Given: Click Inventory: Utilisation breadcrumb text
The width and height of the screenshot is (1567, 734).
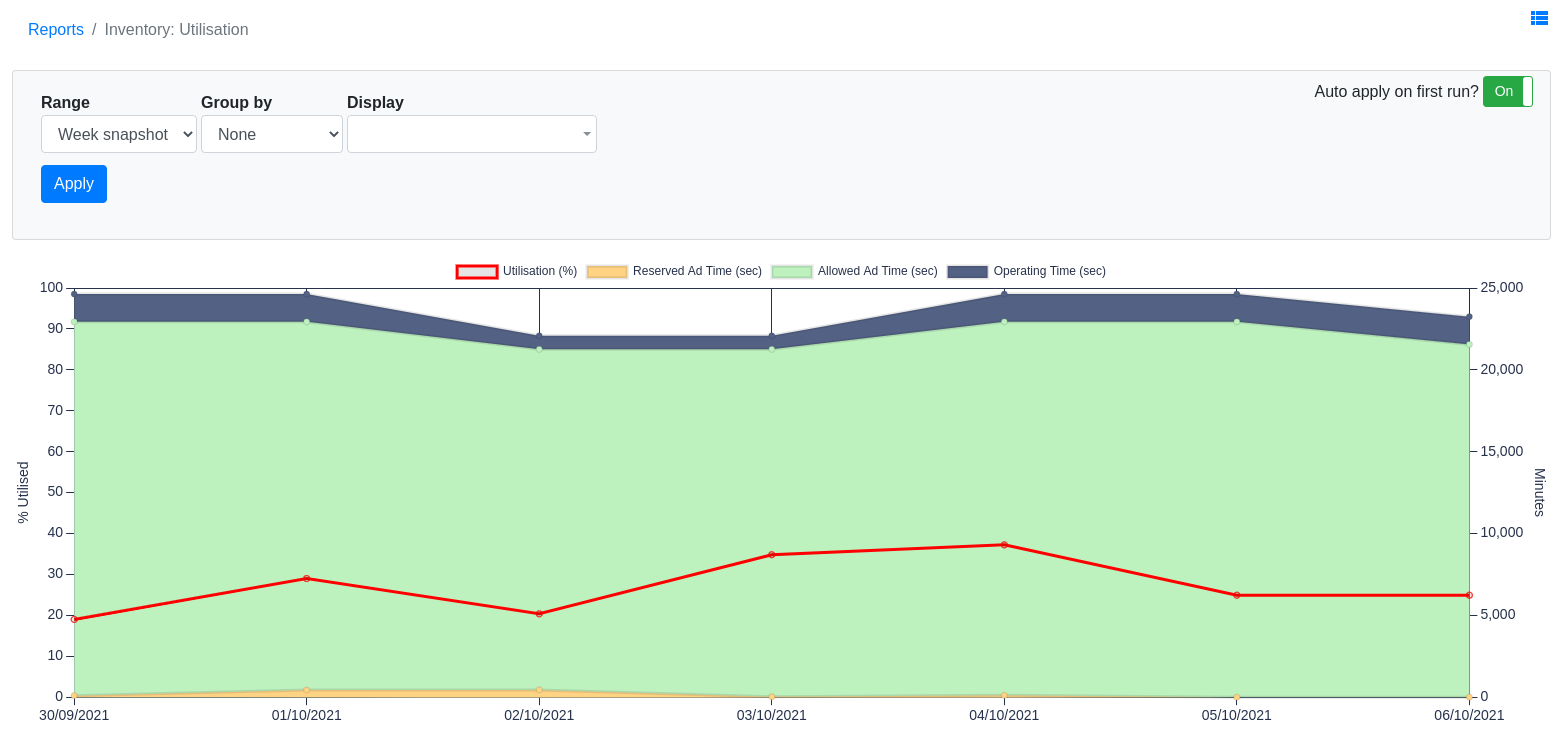Looking at the screenshot, I should click(176, 30).
